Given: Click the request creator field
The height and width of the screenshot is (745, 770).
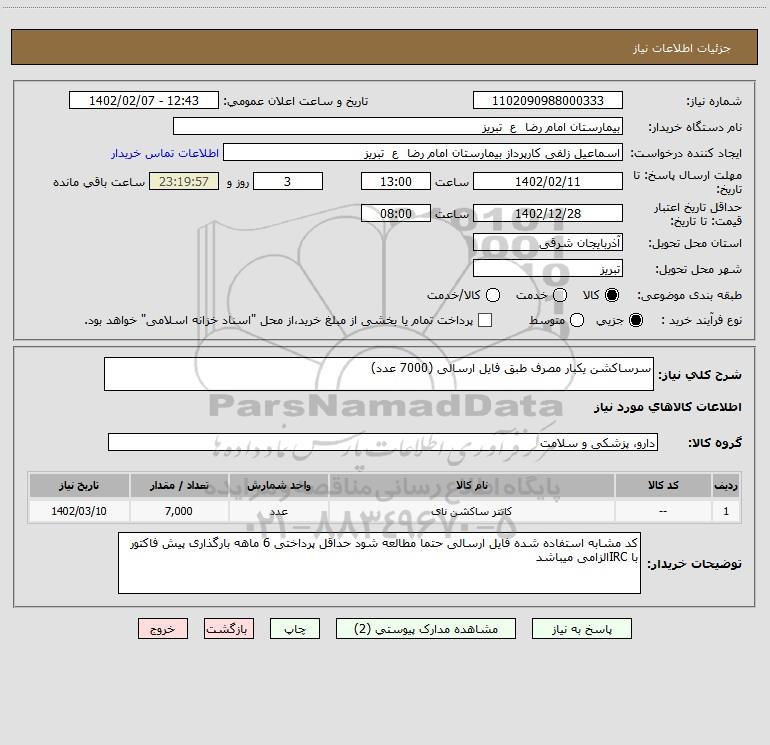Looking at the screenshot, I should [423, 152].
